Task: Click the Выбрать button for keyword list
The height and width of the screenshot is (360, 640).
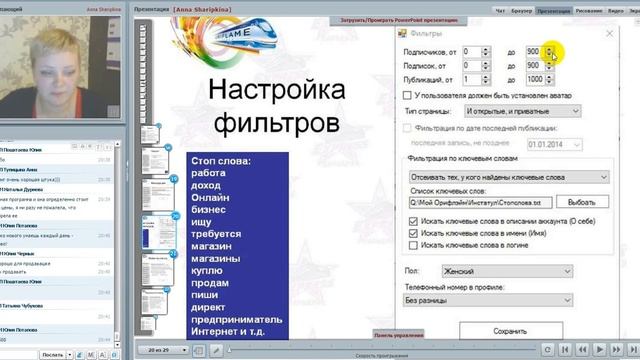Action: pyautogui.click(x=582, y=202)
